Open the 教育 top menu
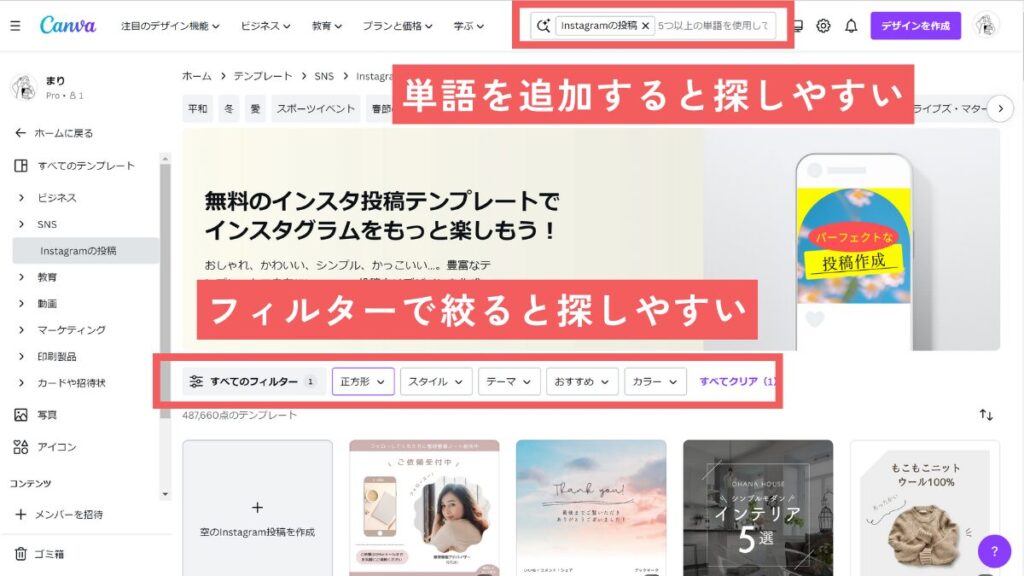 tap(327, 26)
